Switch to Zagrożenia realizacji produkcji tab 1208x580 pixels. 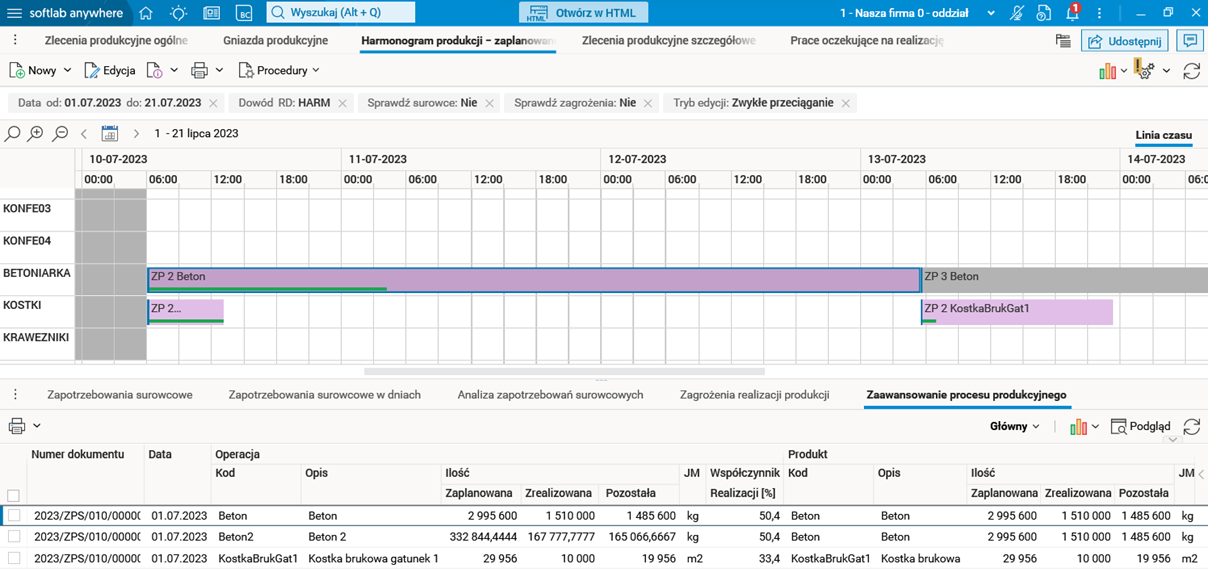coord(755,395)
